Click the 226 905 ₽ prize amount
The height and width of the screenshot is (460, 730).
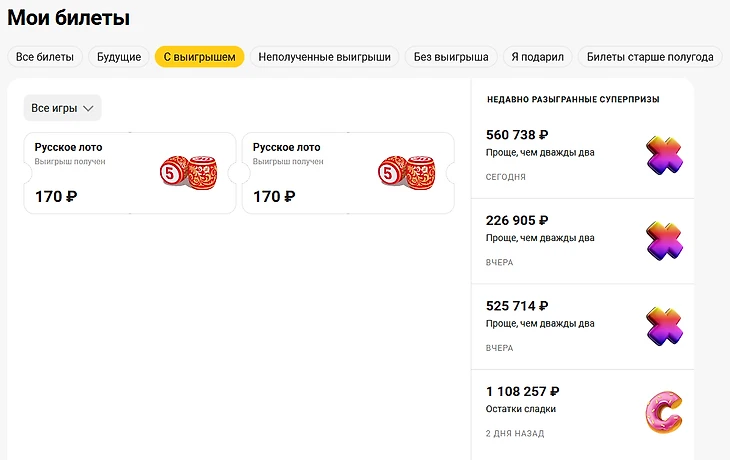point(517,221)
